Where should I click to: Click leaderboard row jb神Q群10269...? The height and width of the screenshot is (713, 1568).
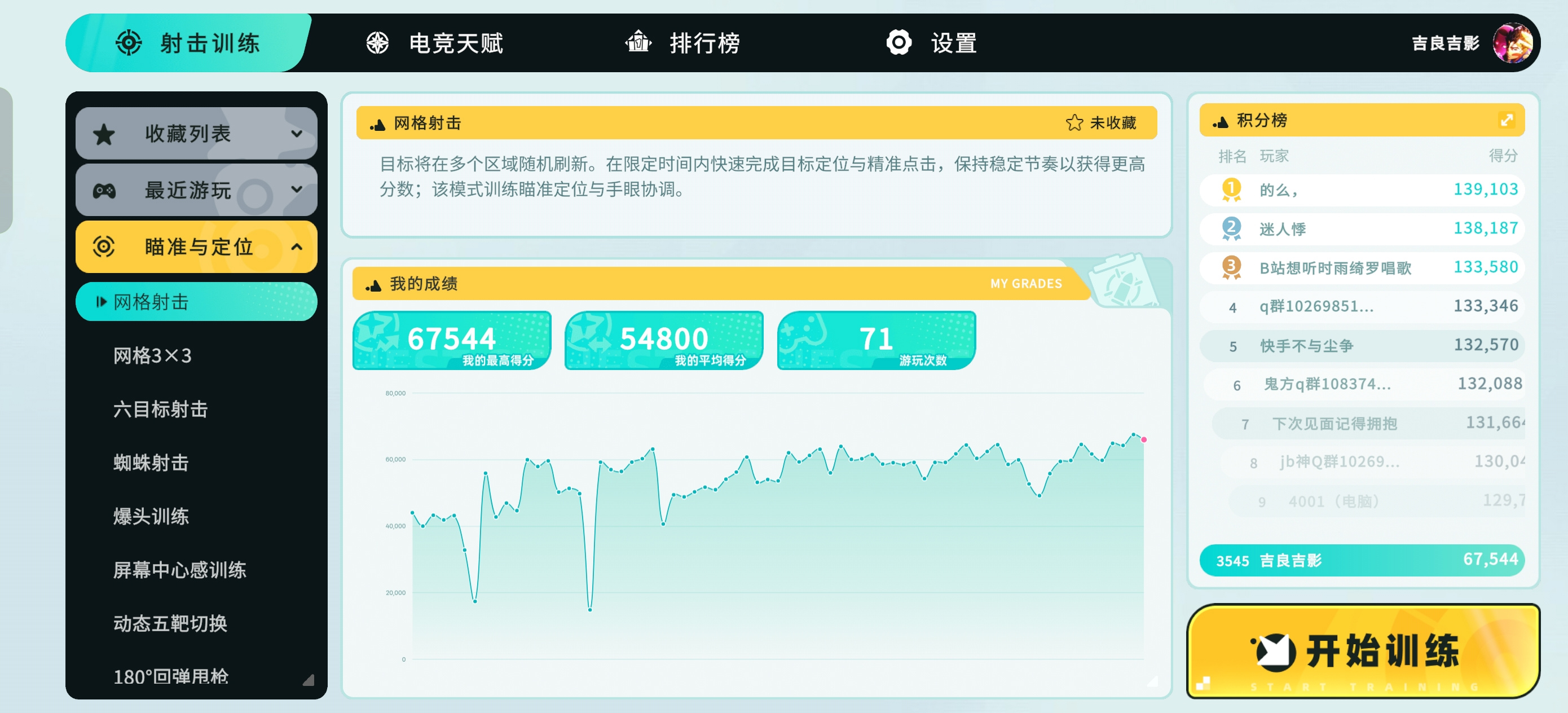pyautogui.click(x=1373, y=462)
